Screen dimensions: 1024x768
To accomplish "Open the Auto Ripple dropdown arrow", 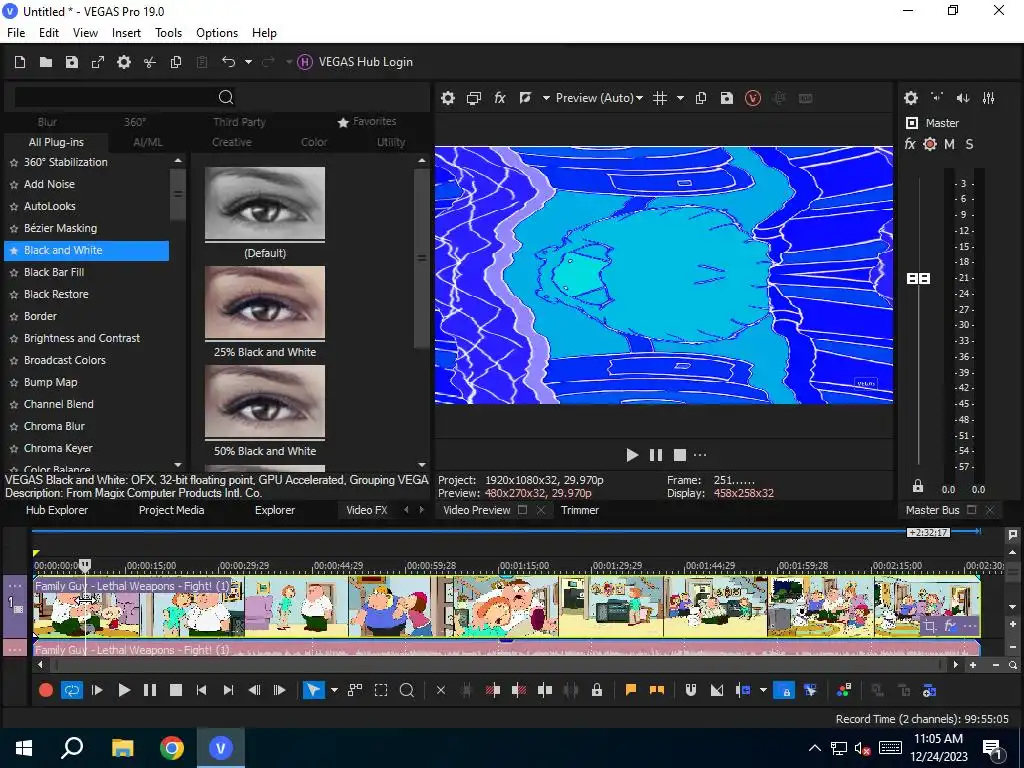I will (x=763, y=690).
